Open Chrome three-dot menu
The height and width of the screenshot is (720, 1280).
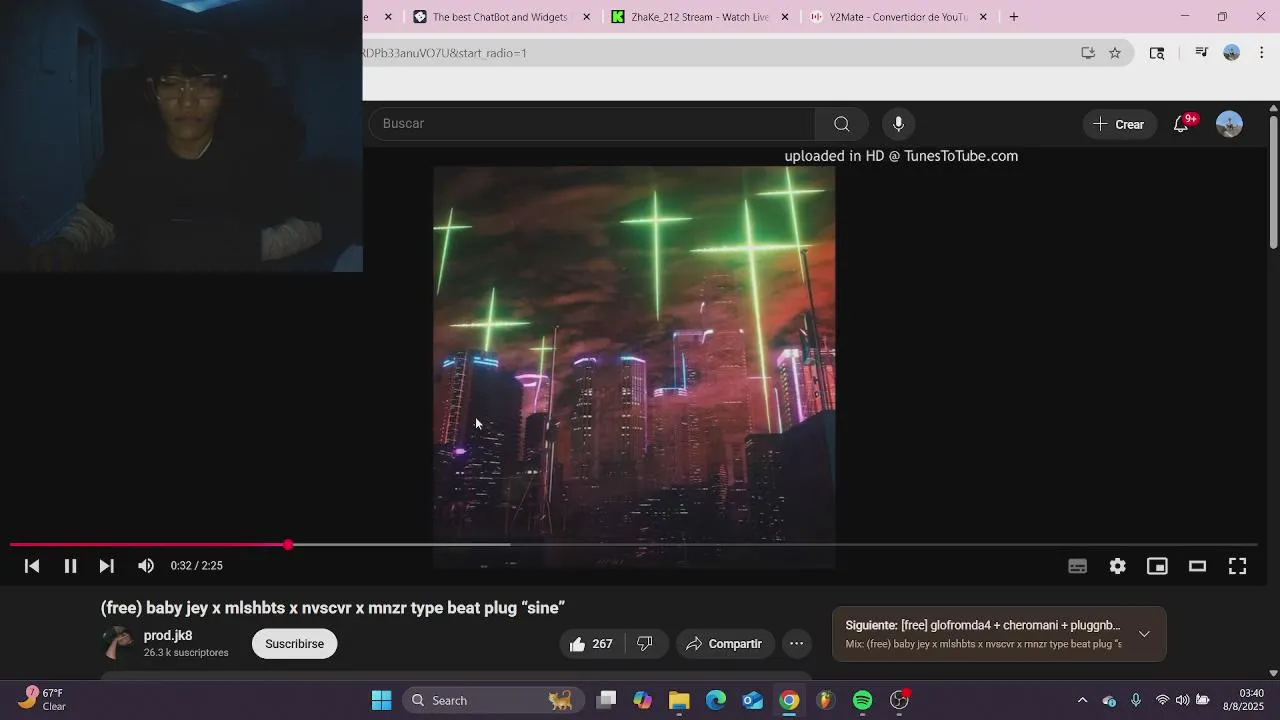click(1262, 53)
